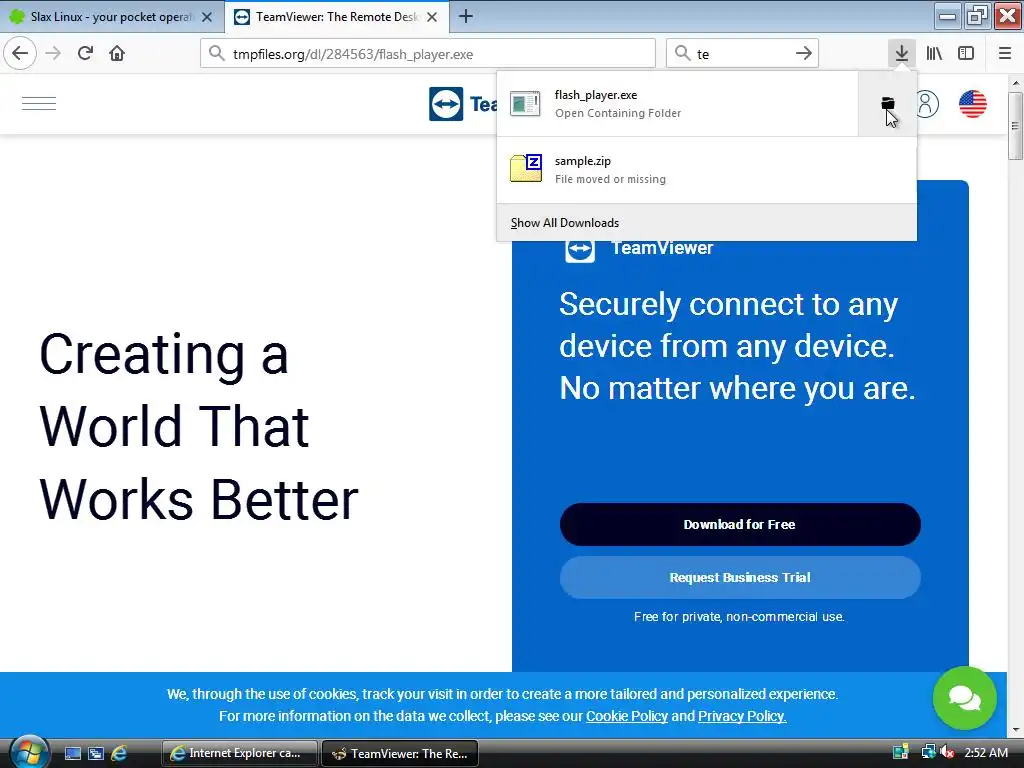Click Download for Free button
The width and height of the screenshot is (1024, 768).
tap(740, 524)
